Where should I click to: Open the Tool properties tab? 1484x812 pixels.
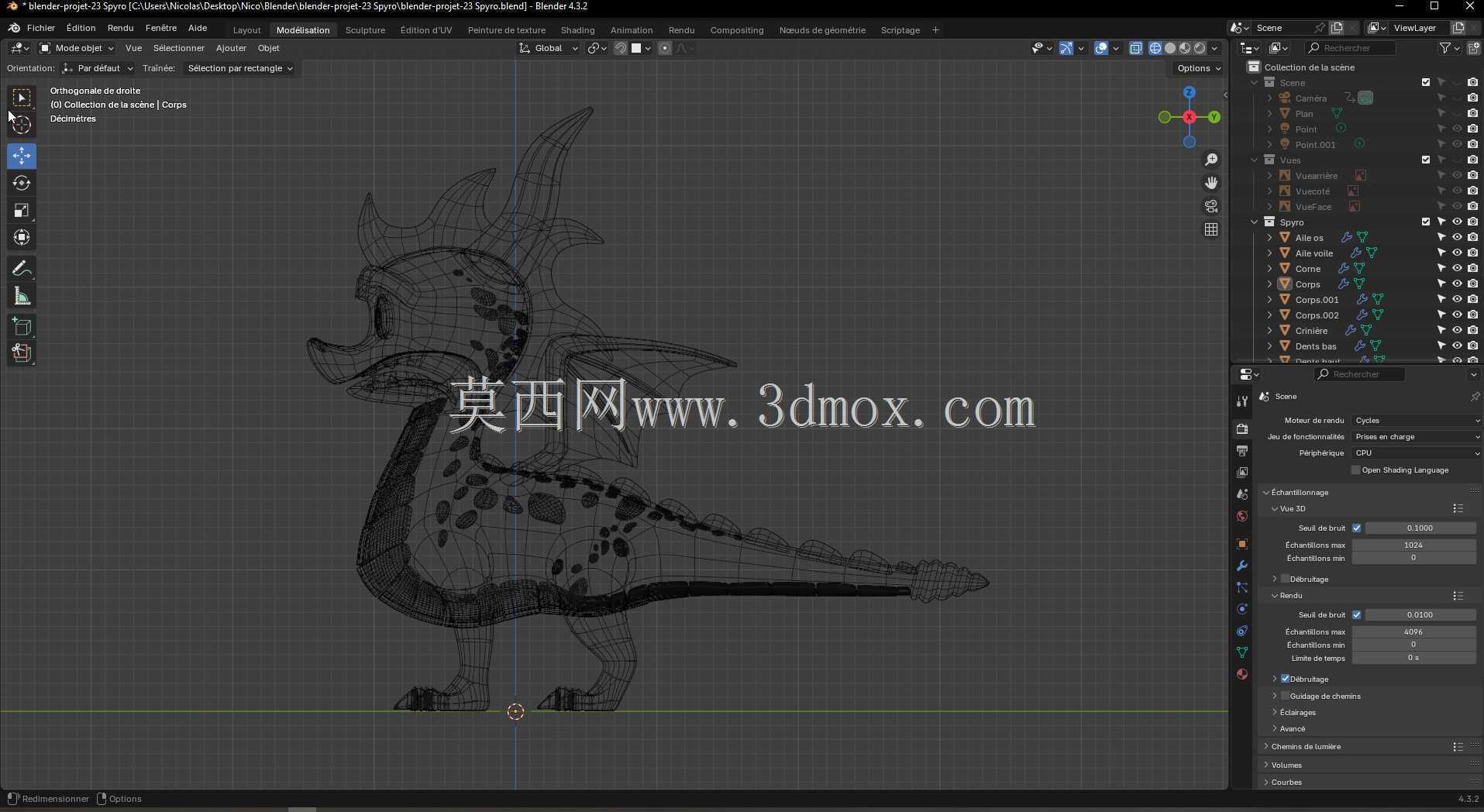coord(1242,401)
